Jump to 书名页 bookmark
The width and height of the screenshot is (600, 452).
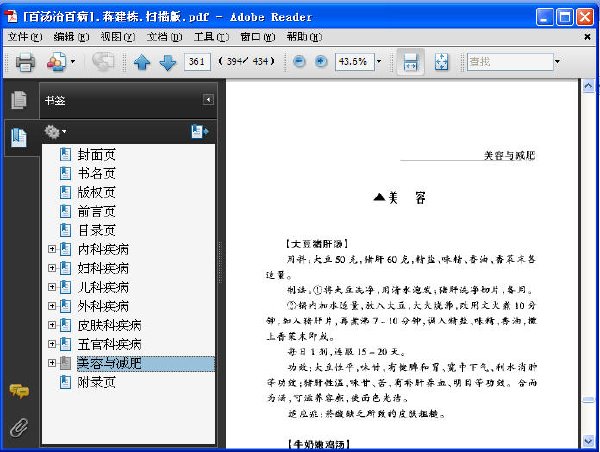[x=96, y=173]
